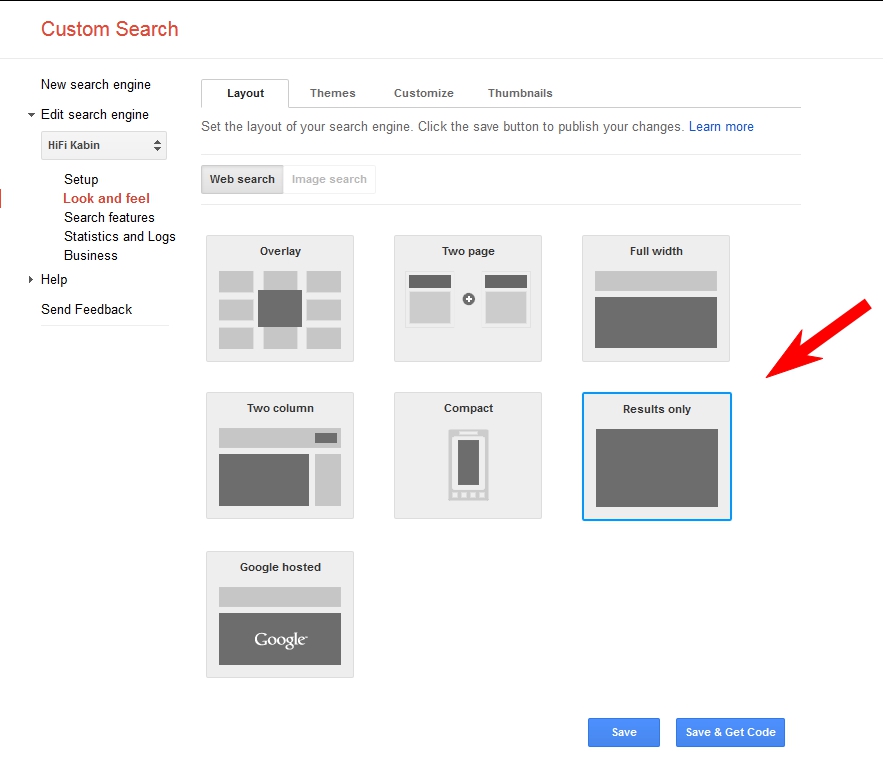Open the Send Feedback page
Image resolution: width=892 pixels, height=768 pixels.
coord(86,309)
